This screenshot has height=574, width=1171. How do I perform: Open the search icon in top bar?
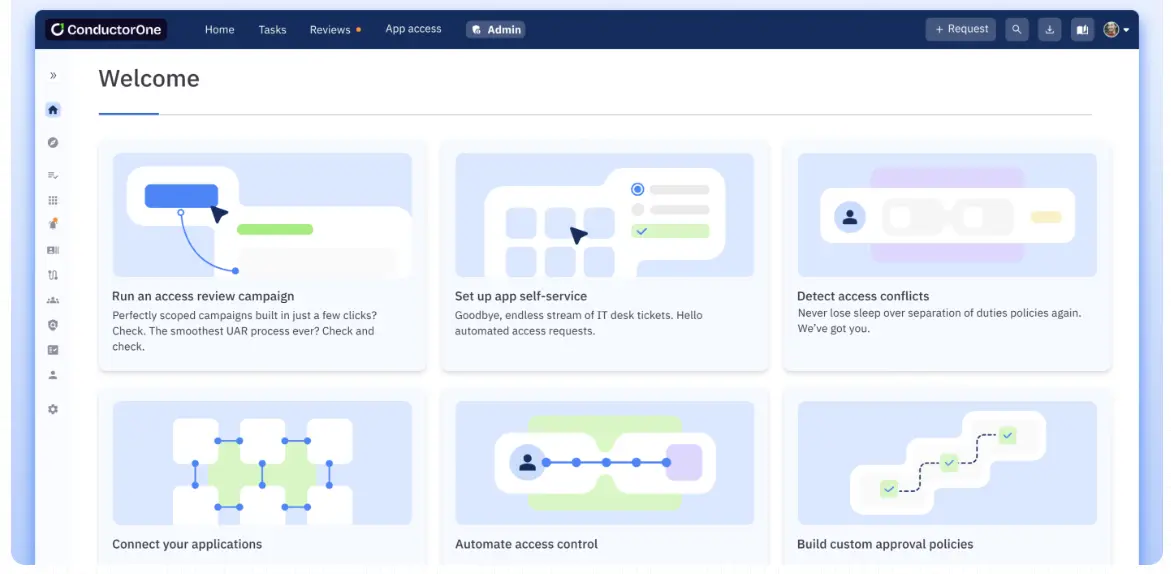1017,30
